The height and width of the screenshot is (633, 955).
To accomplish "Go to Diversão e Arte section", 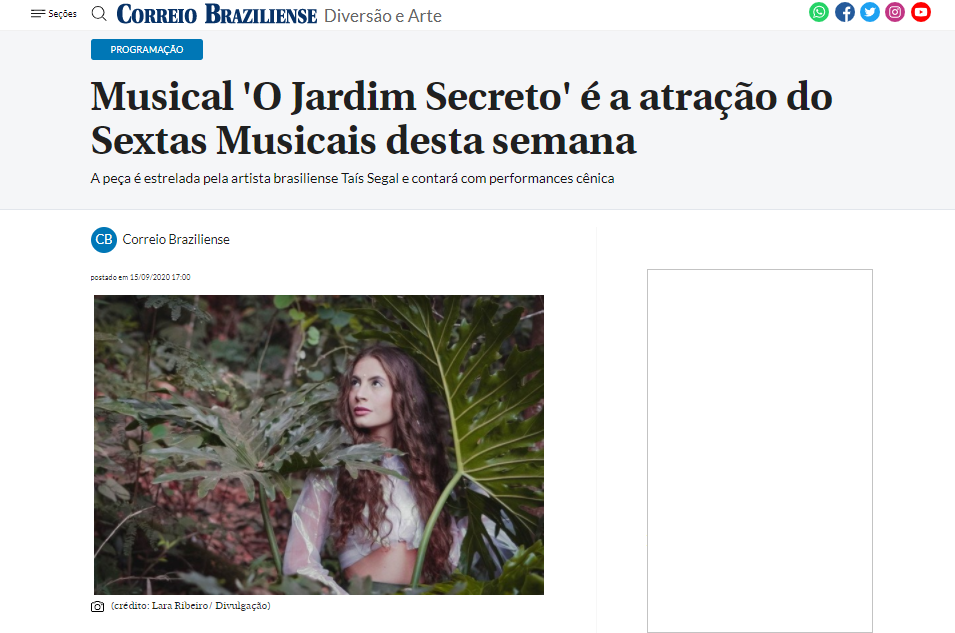I will (x=382, y=16).
